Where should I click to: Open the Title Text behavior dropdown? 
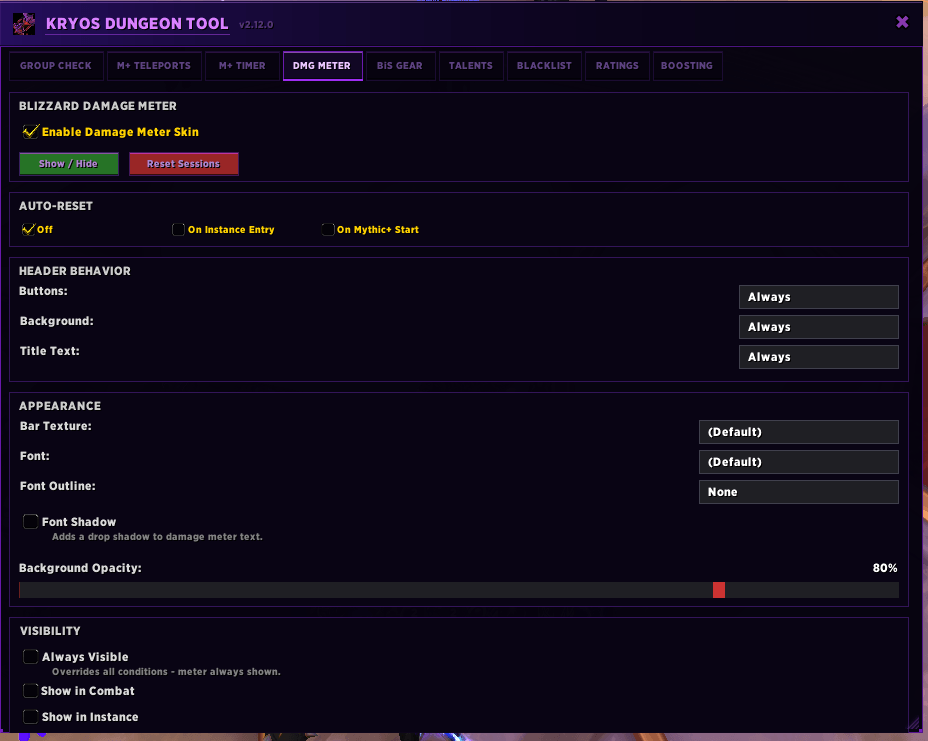[819, 357]
